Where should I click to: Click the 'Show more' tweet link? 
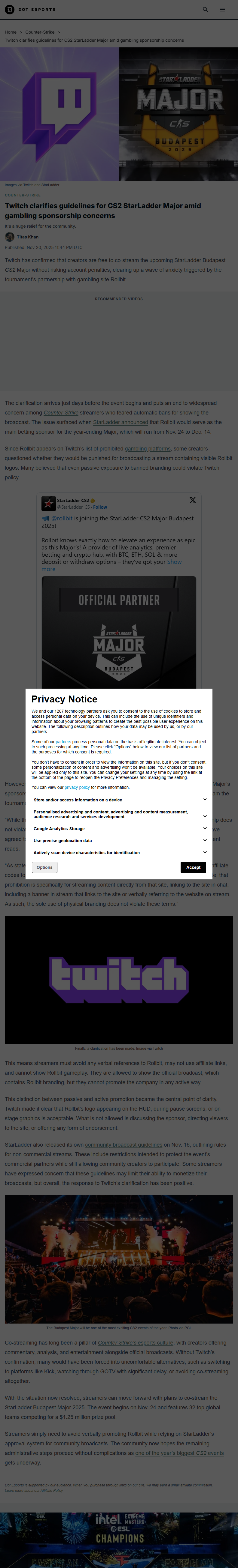point(174,562)
